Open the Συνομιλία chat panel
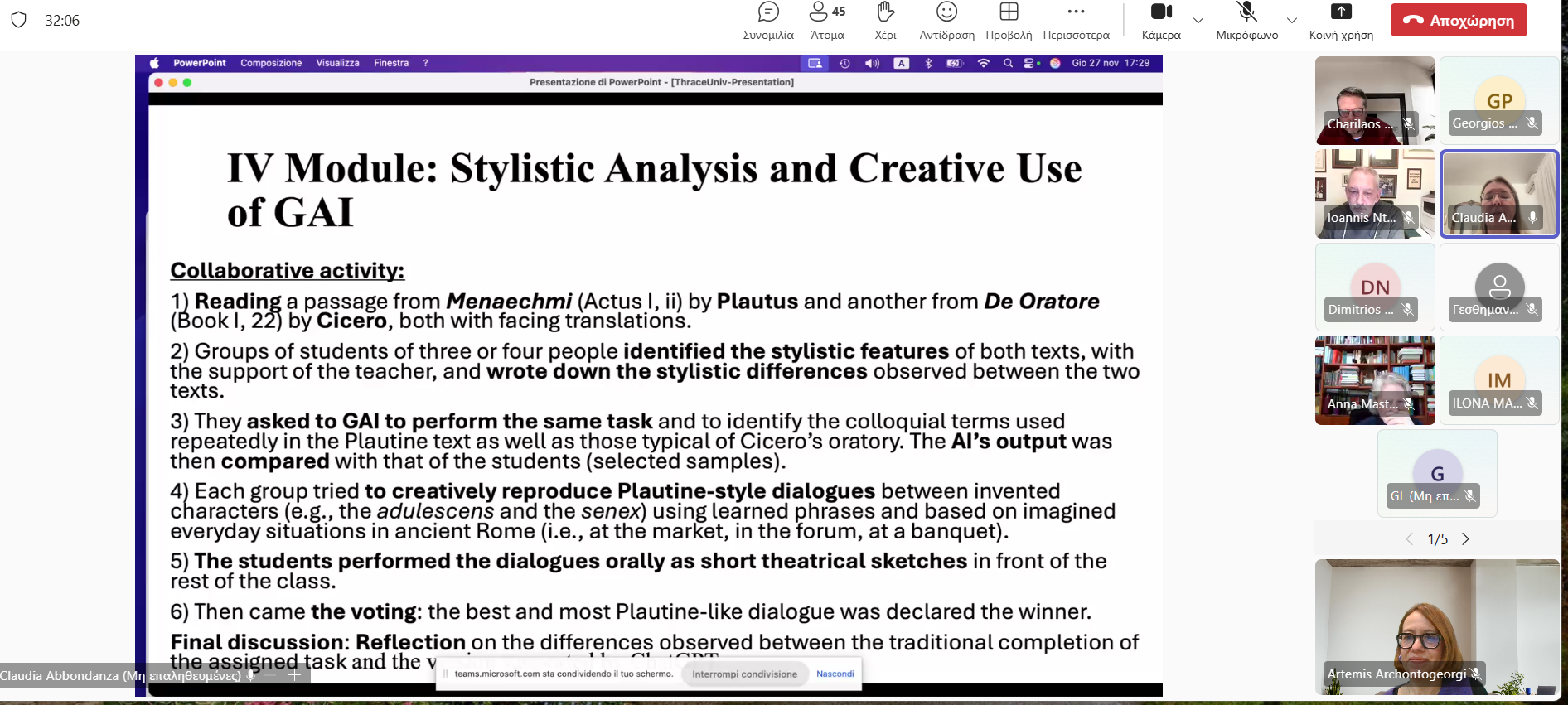 point(768,21)
